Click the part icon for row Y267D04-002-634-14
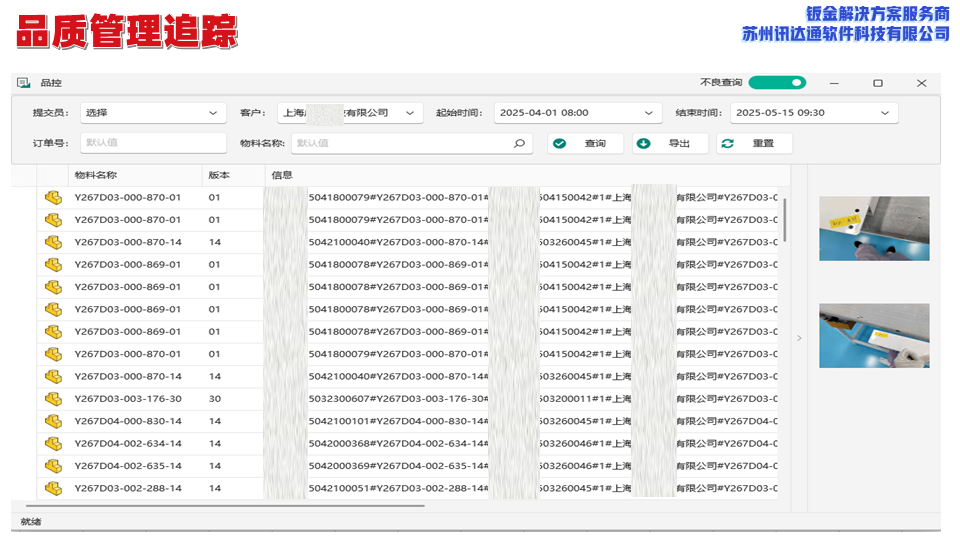The image size is (960, 540). pyautogui.click(x=53, y=443)
